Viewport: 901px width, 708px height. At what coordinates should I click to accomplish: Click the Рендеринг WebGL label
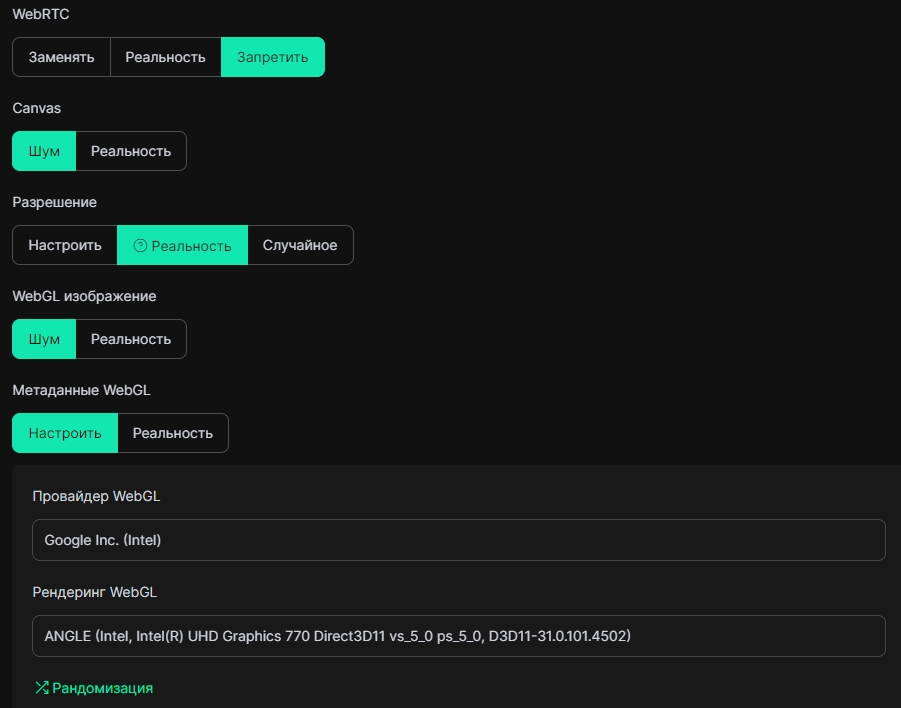tap(95, 592)
